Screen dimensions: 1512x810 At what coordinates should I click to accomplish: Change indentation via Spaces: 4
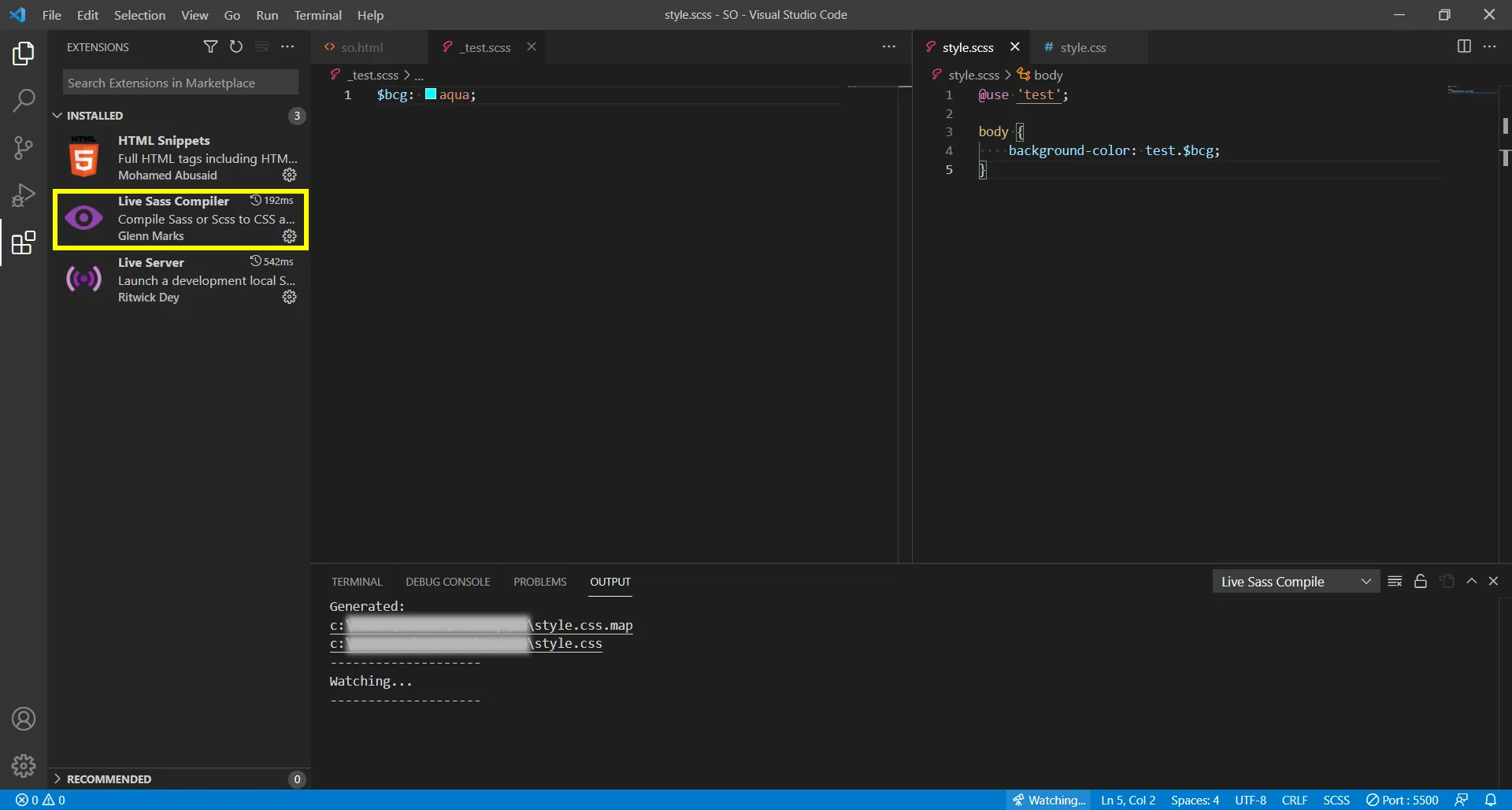[x=1195, y=800]
